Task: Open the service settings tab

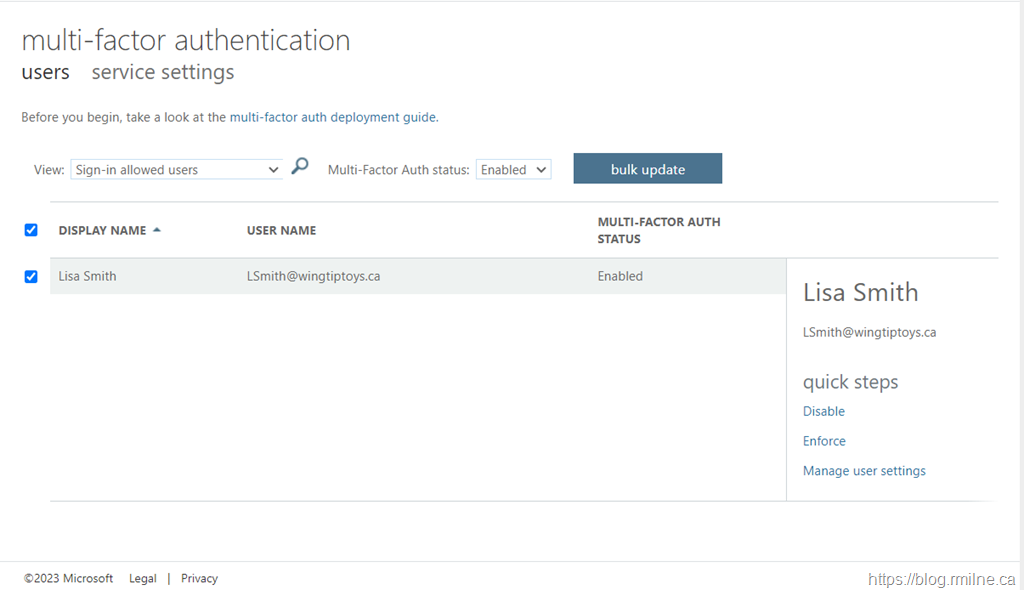Action: pyautogui.click(x=163, y=72)
